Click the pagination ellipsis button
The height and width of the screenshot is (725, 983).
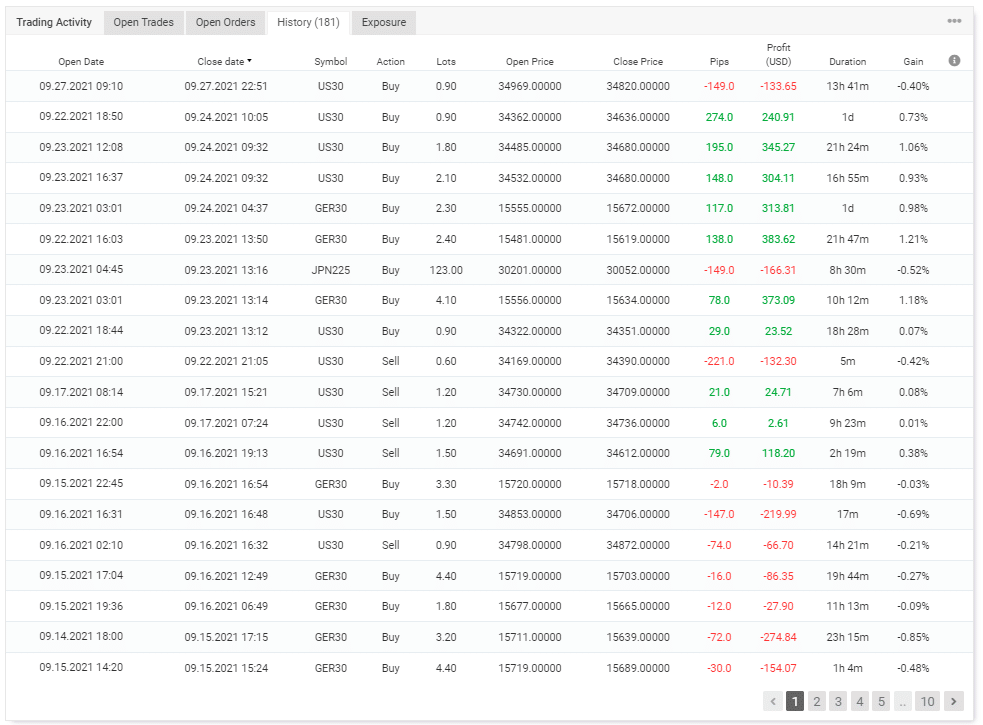pos(902,701)
